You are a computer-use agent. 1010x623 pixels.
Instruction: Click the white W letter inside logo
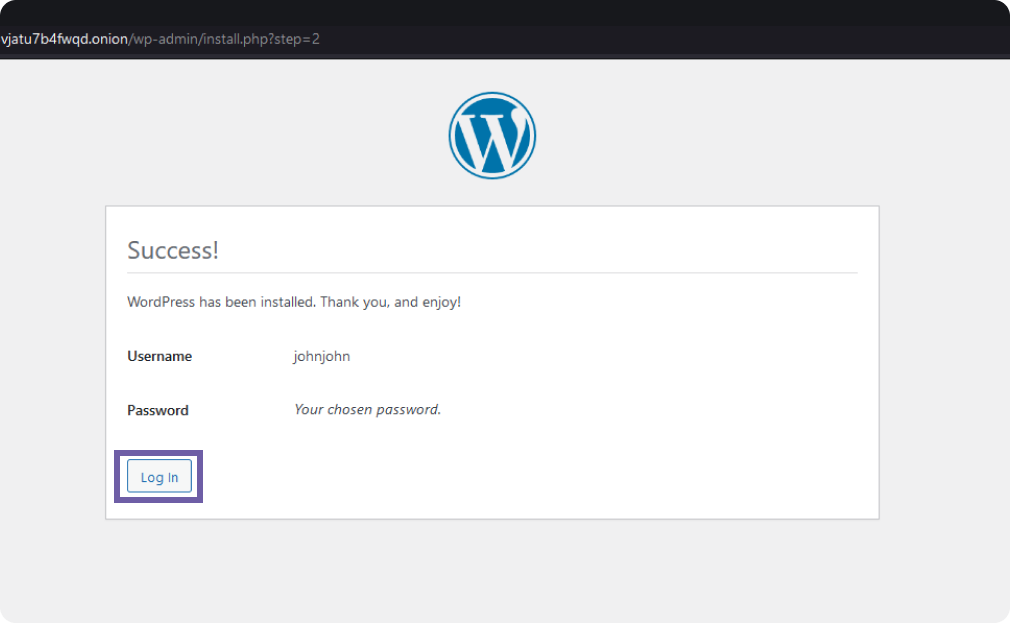[492, 138]
